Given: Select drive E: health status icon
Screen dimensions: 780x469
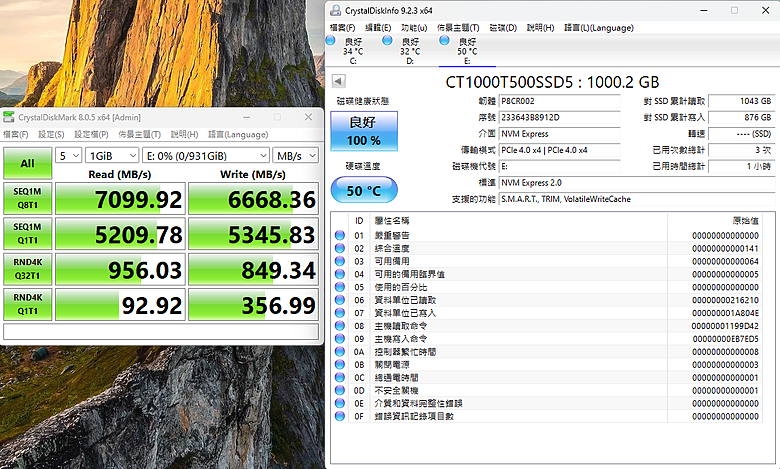Looking at the screenshot, I should (444, 41).
